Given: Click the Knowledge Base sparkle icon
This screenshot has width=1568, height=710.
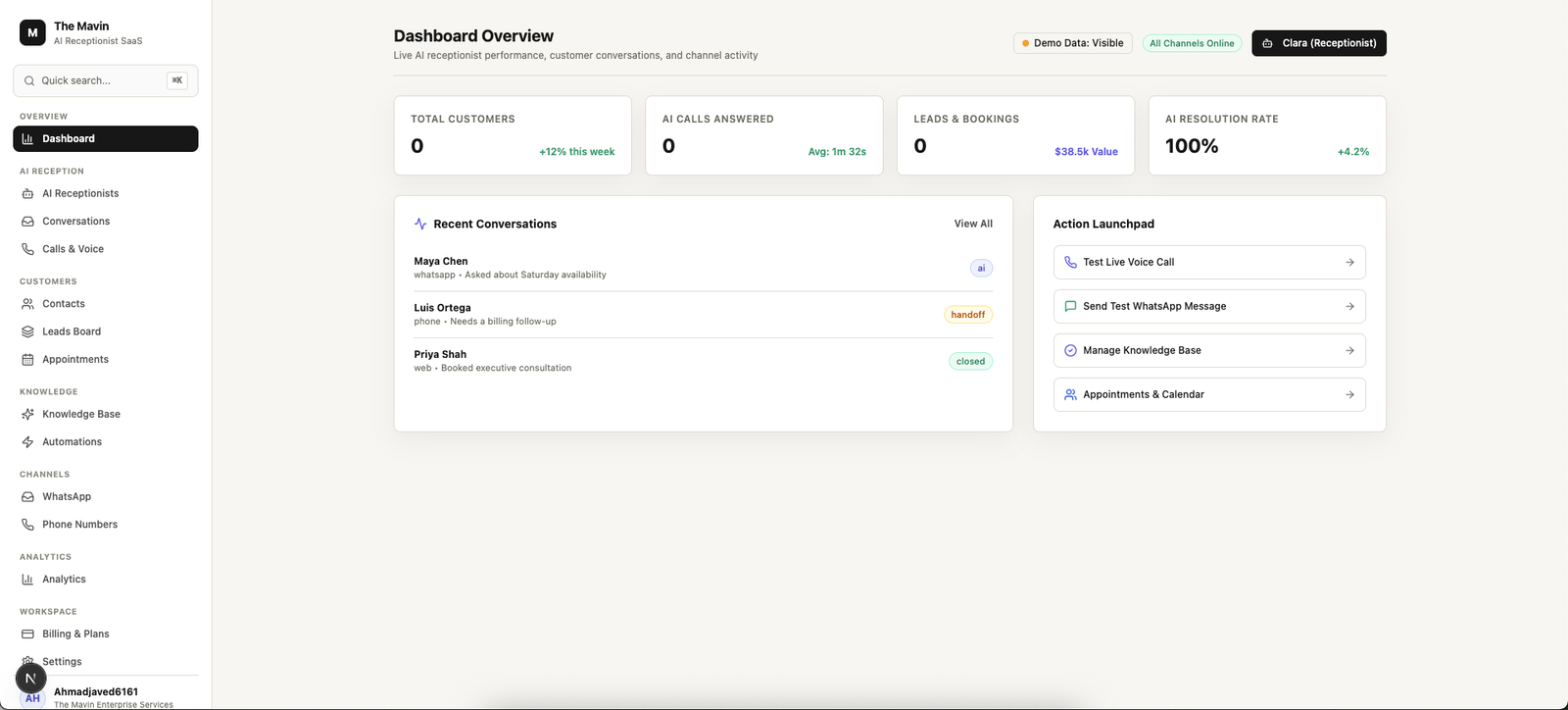Looking at the screenshot, I should [27, 415].
